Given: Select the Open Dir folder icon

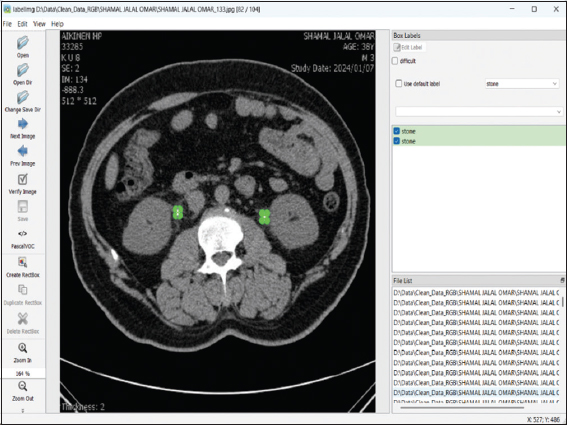Looking at the screenshot, I should pyautogui.click(x=22, y=70).
